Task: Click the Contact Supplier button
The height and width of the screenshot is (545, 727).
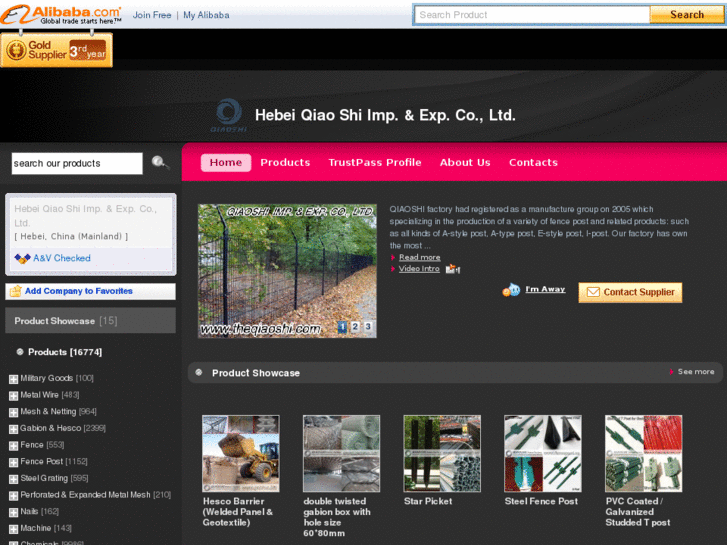Action: pyautogui.click(x=630, y=292)
